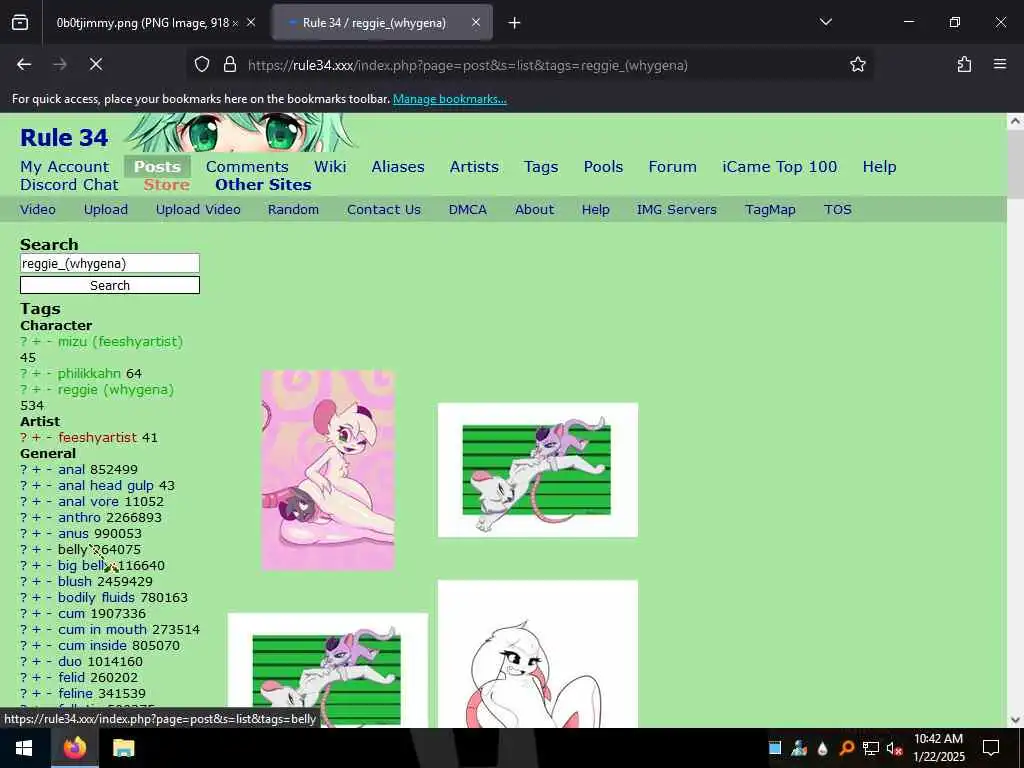Open File Explorer from the taskbar
This screenshot has width=1024, height=768.
(x=123, y=748)
